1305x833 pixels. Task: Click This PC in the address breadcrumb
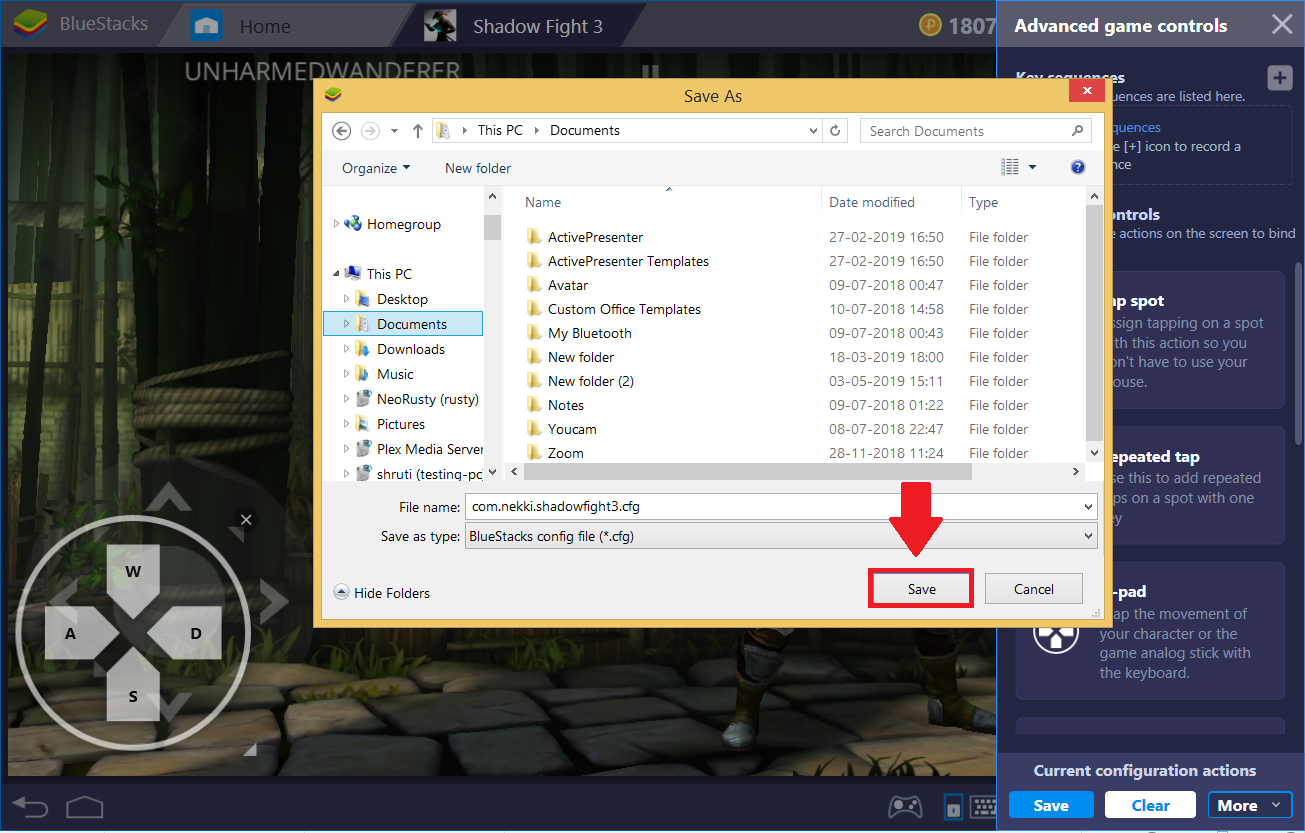[x=500, y=130]
